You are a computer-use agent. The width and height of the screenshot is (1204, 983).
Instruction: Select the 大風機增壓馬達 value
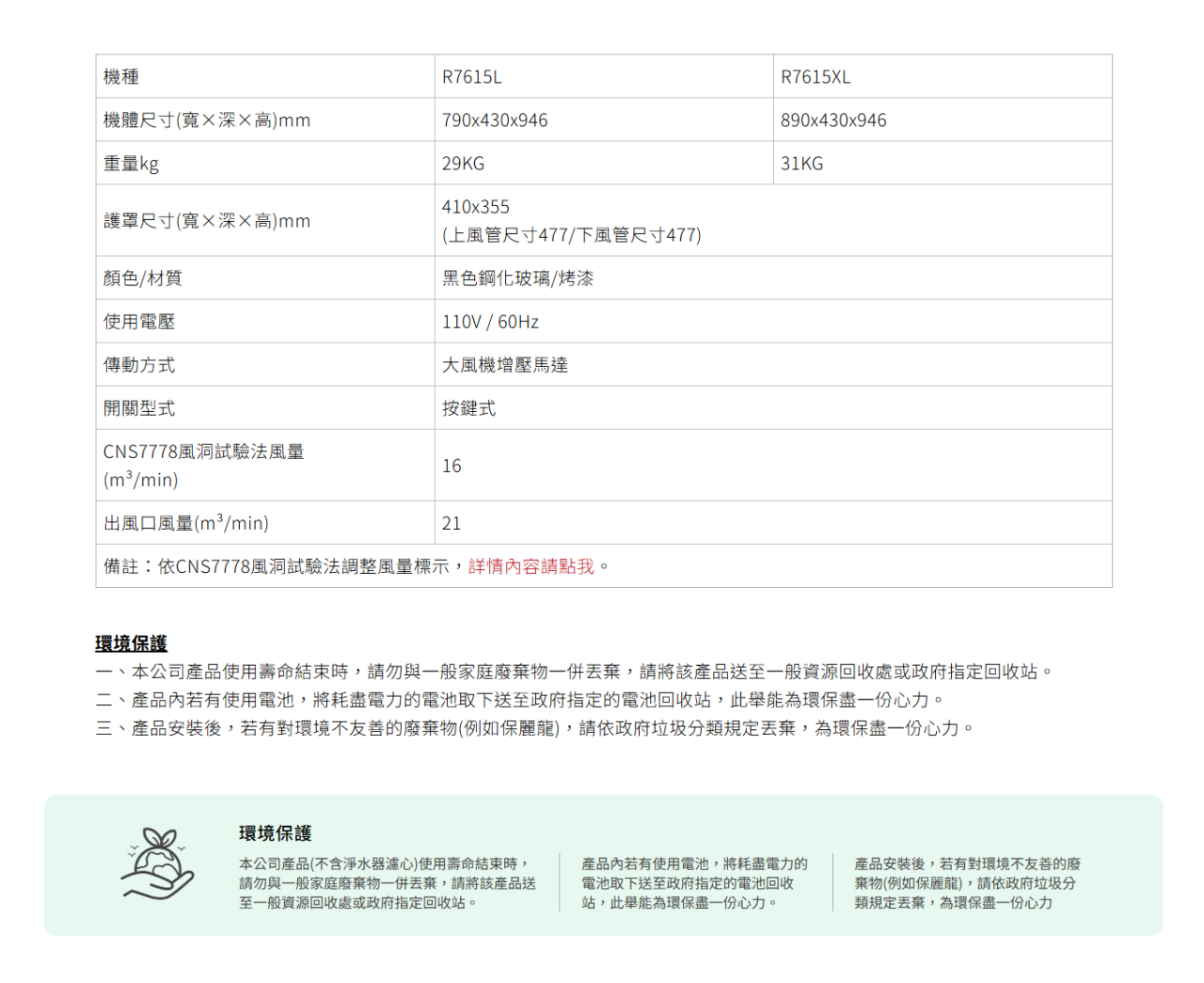pyautogui.click(x=505, y=365)
